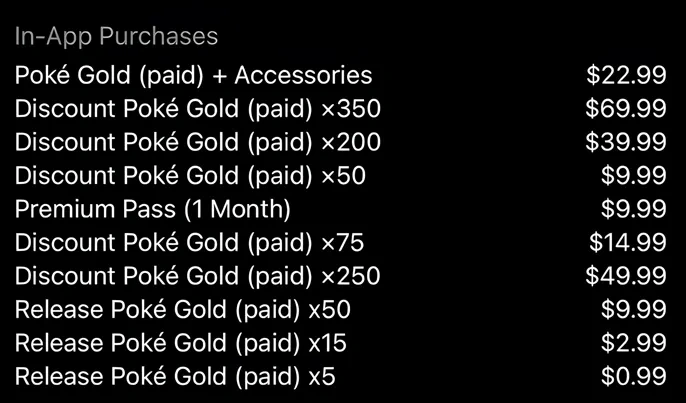Select Discount Poké Gold (paid) ×50
The width and height of the screenshot is (686, 403).
click(x=190, y=176)
